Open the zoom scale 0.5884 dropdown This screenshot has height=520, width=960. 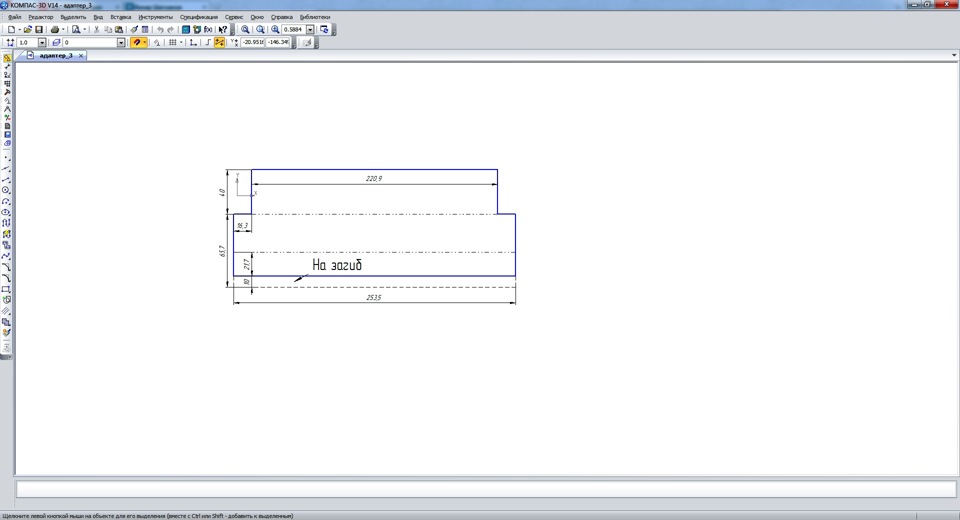(310, 29)
